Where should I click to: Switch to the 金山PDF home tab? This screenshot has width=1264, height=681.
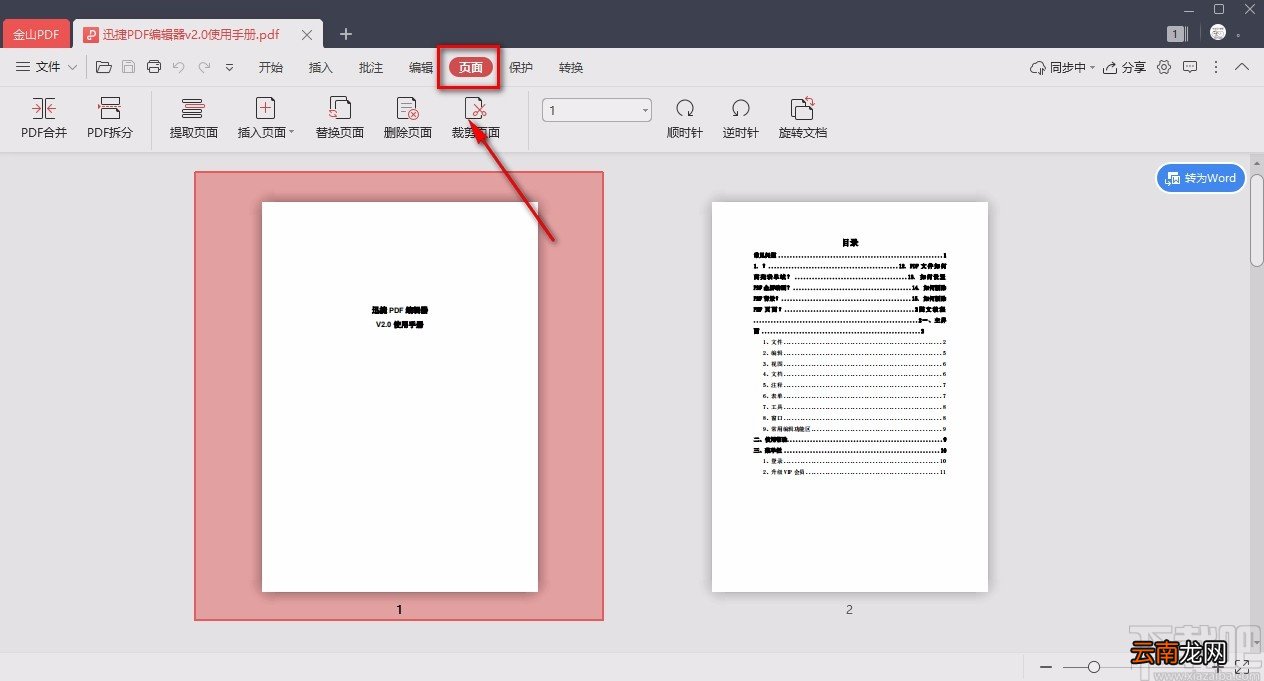(36, 34)
